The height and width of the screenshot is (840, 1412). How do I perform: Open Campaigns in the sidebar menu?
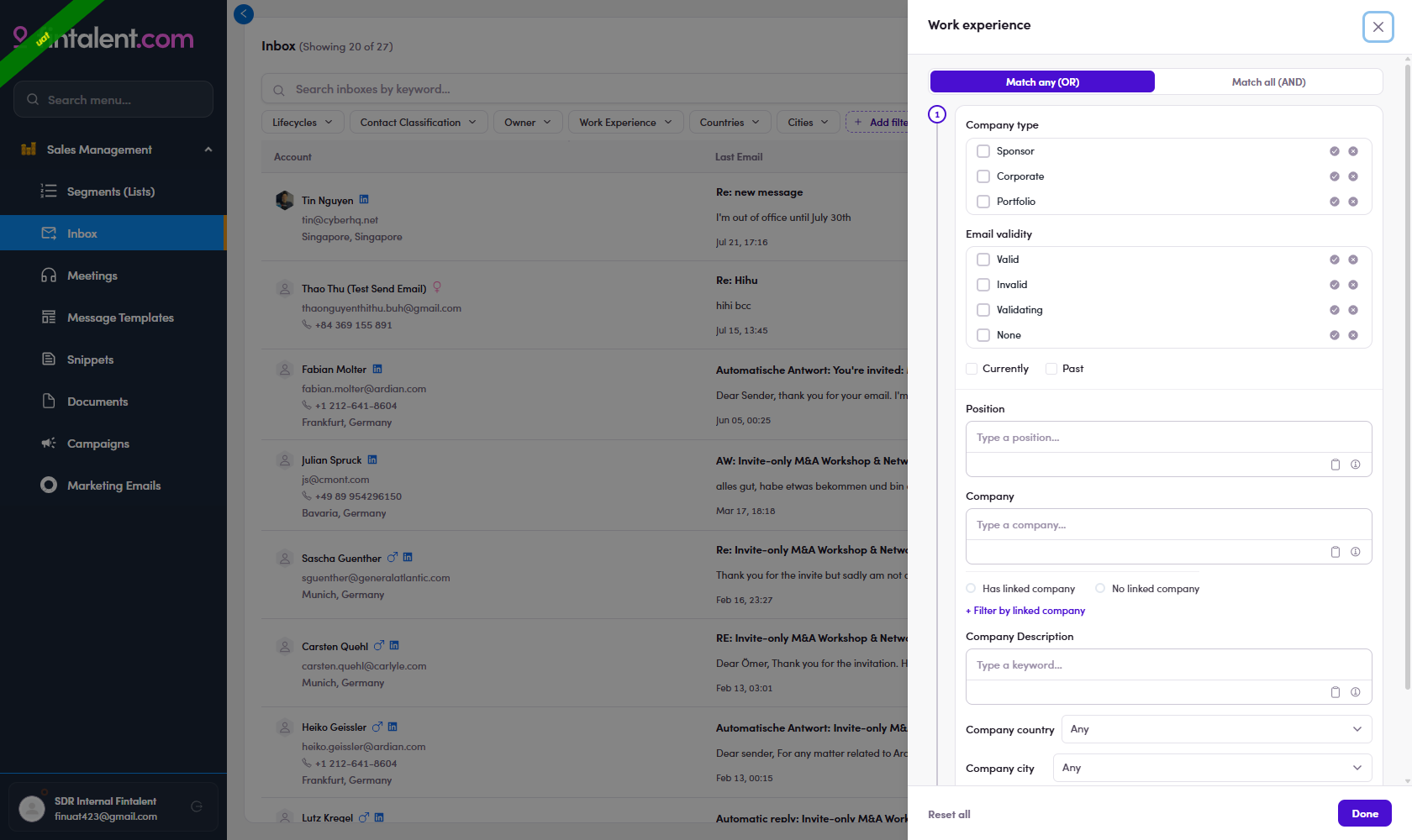coord(98,444)
